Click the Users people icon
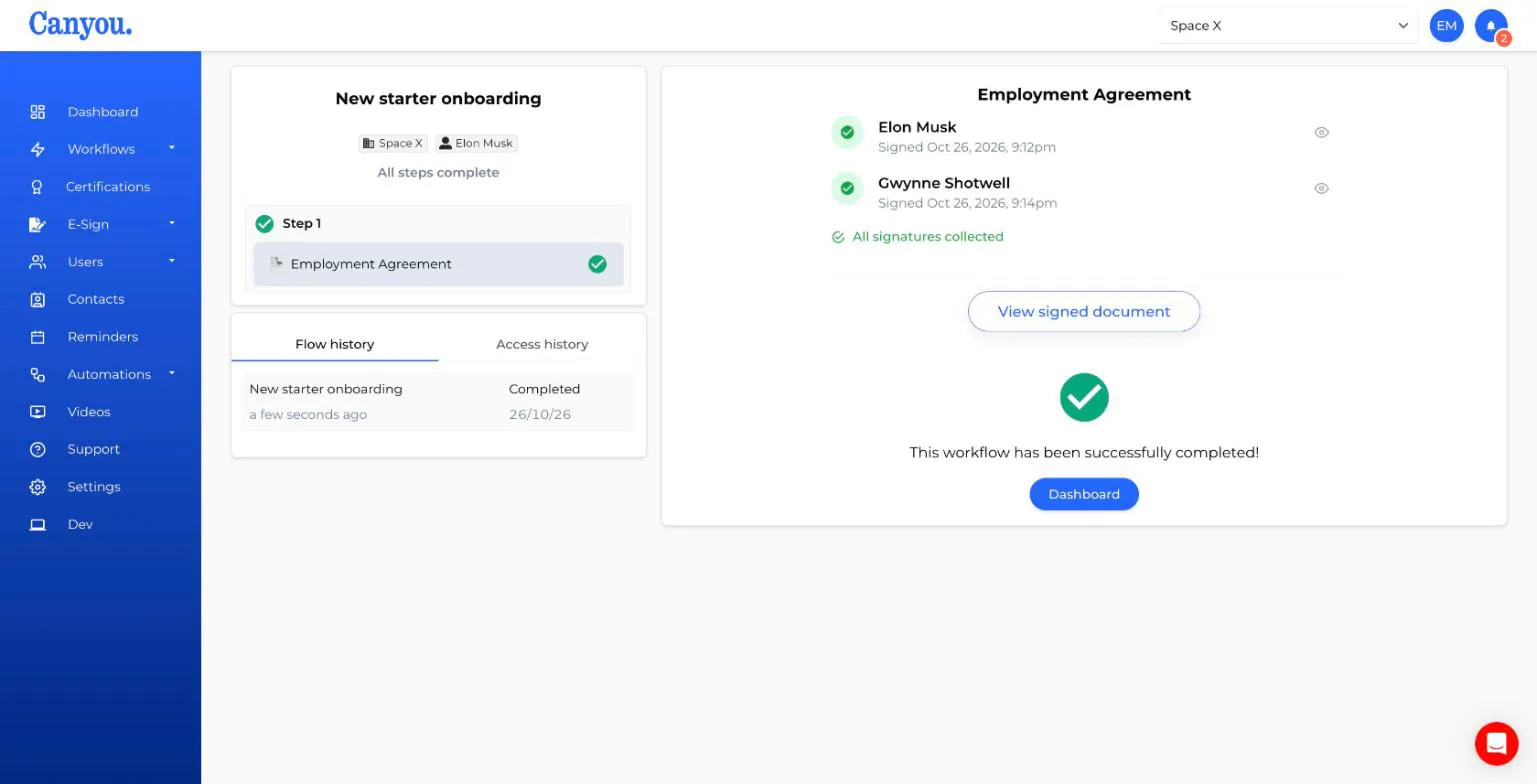 tap(37, 262)
